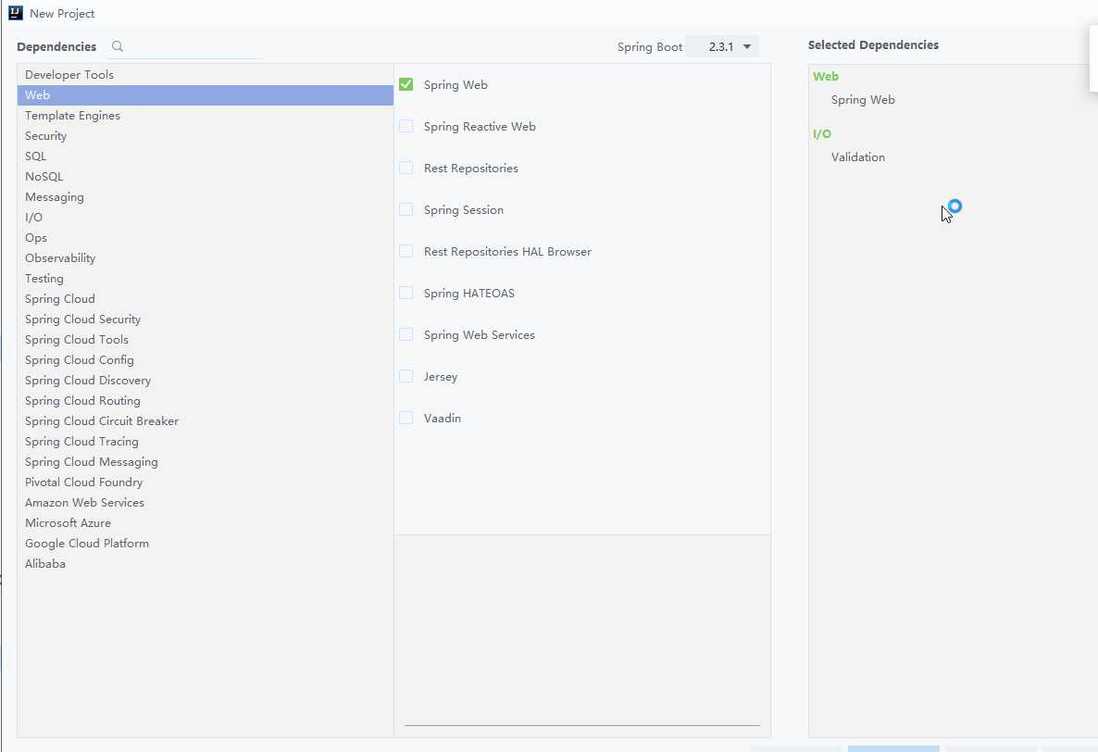The width and height of the screenshot is (1098, 752).
Task: Open Spring Cloud Security category
Action: click(205, 319)
